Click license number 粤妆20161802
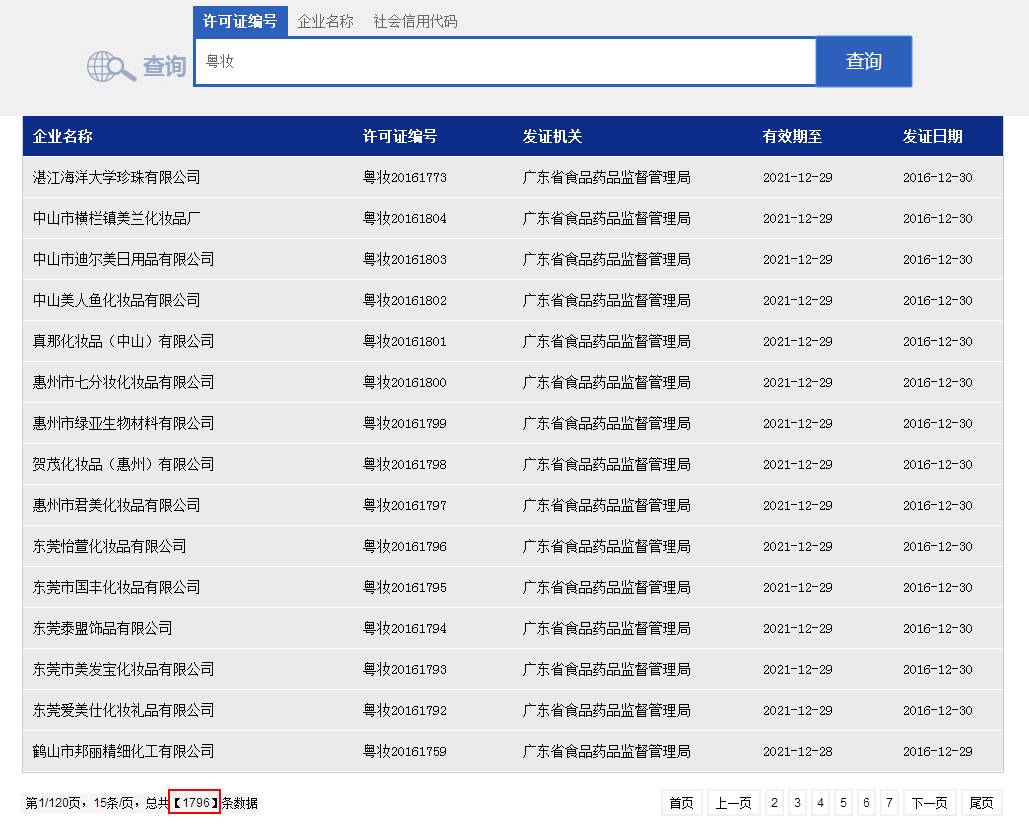Viewport: 1029px width, 830px height. [405, 301]
